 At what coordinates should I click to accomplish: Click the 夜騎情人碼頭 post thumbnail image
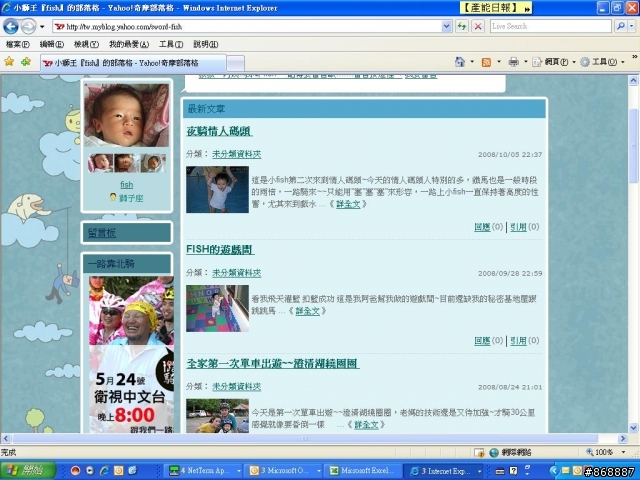click(218, 189)
